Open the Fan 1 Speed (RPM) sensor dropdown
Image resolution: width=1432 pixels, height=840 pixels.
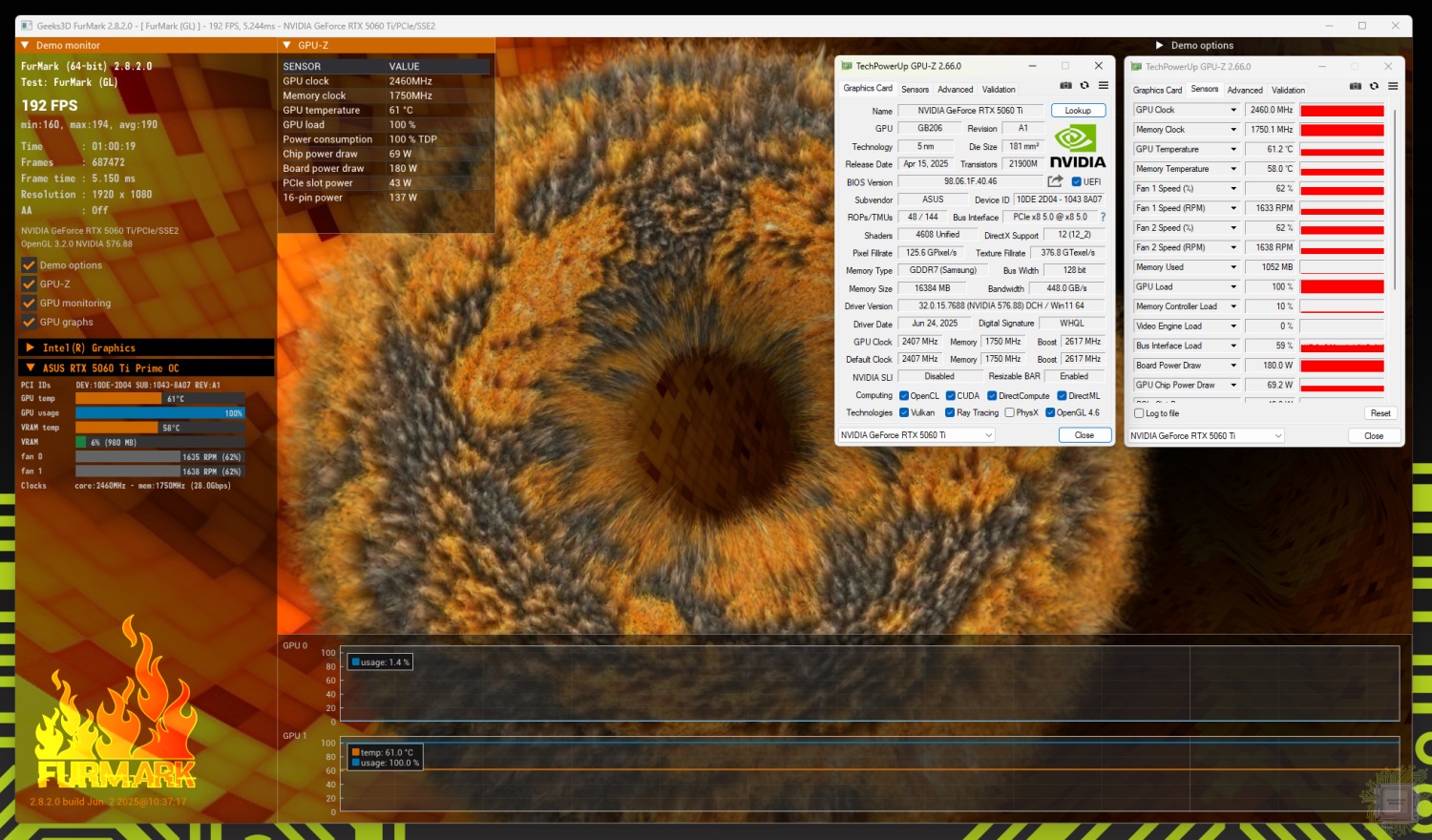click(1233, 208)
